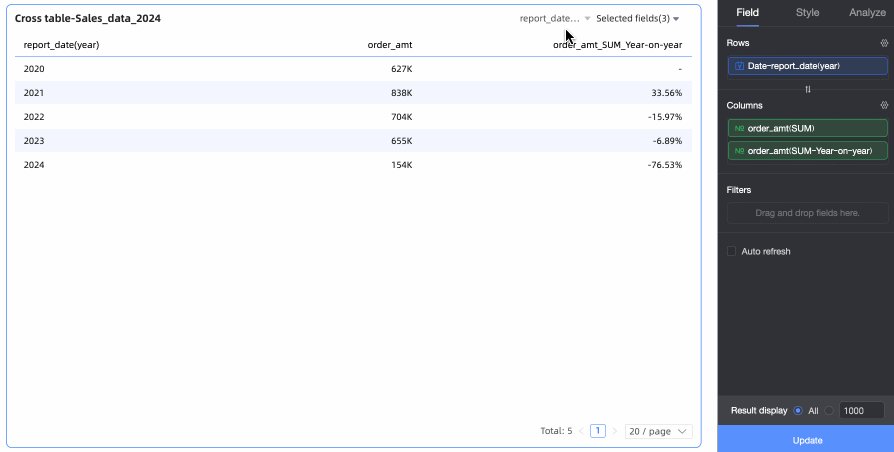Viewport: 894px width, 452px height.
Task: Open the 20 / page size dropdown
Action: (659, 431)
